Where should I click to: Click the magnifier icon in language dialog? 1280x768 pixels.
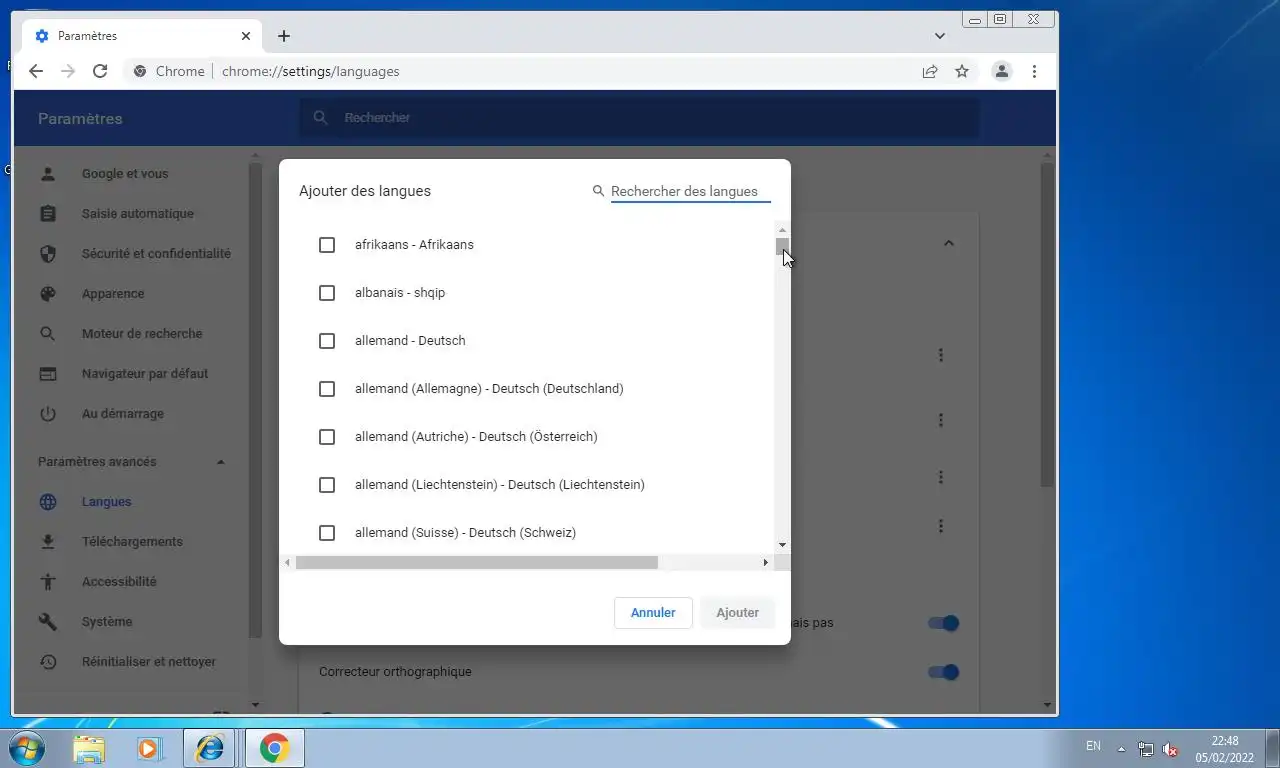599,191
